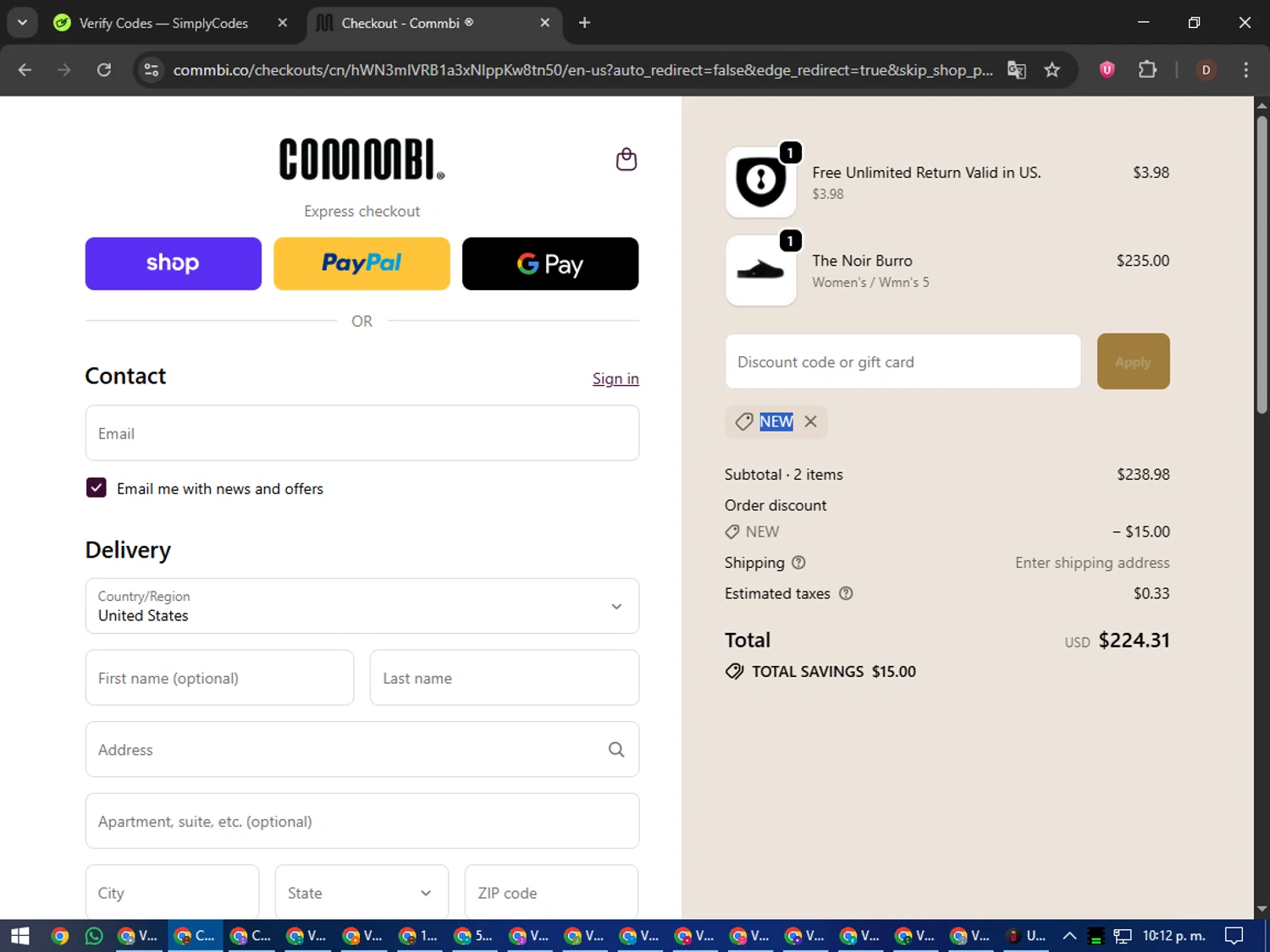Click the Last name field

tap(505, 678)
